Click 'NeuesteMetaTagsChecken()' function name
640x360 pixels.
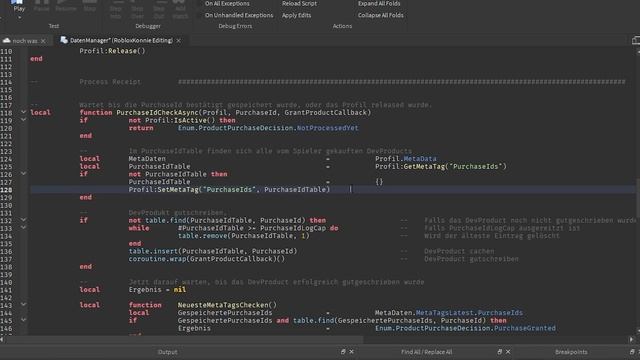click(x=227, y=305)
